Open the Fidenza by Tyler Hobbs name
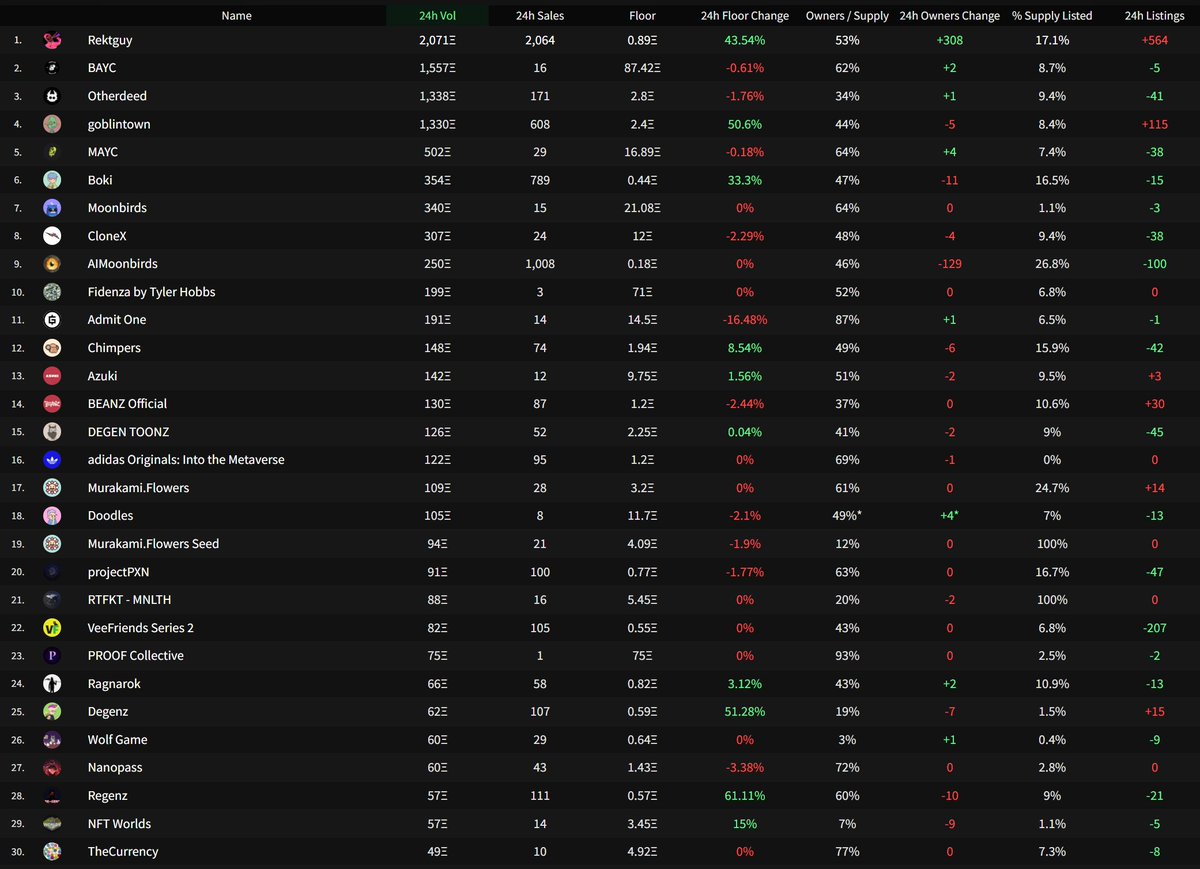The width and height of the screenshot is (1200, 869). pos(151,292)
